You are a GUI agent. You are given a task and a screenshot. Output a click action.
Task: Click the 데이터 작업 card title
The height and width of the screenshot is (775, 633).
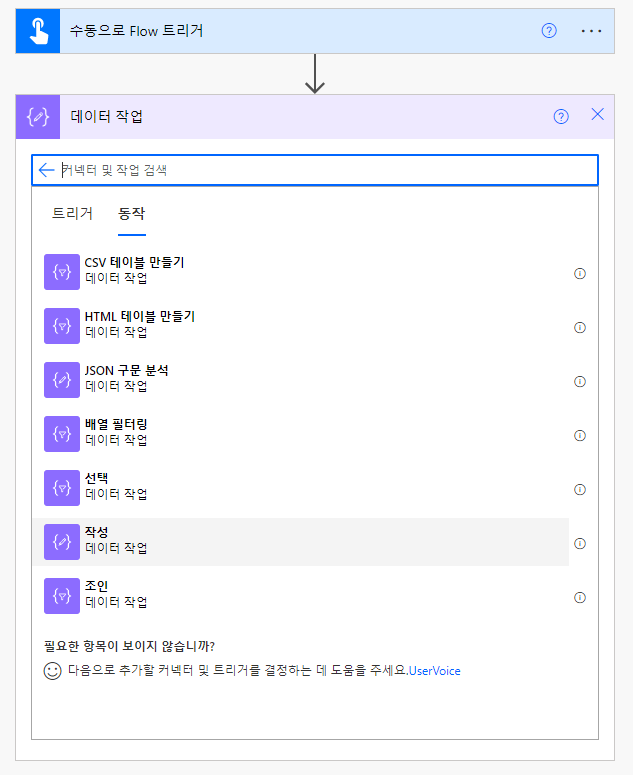coord(107,117)
